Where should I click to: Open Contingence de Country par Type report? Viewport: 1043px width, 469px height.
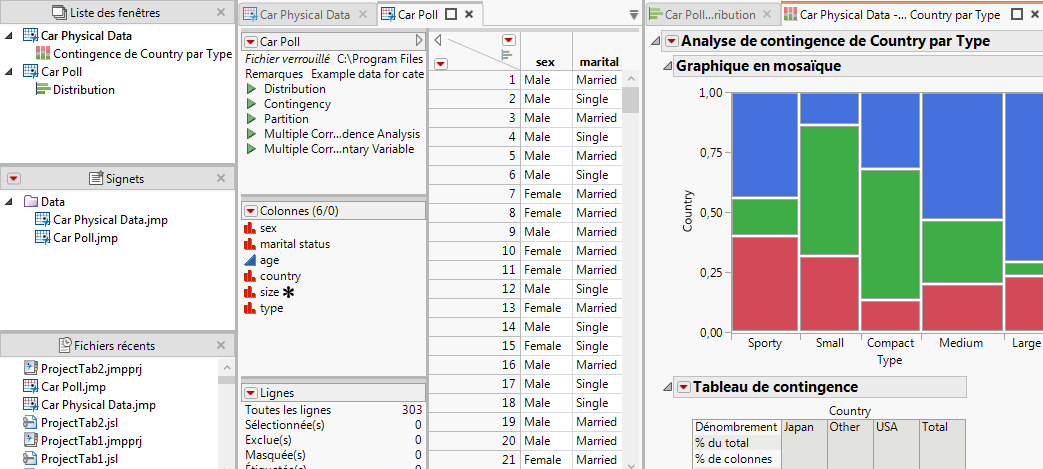tap(142, 54)
